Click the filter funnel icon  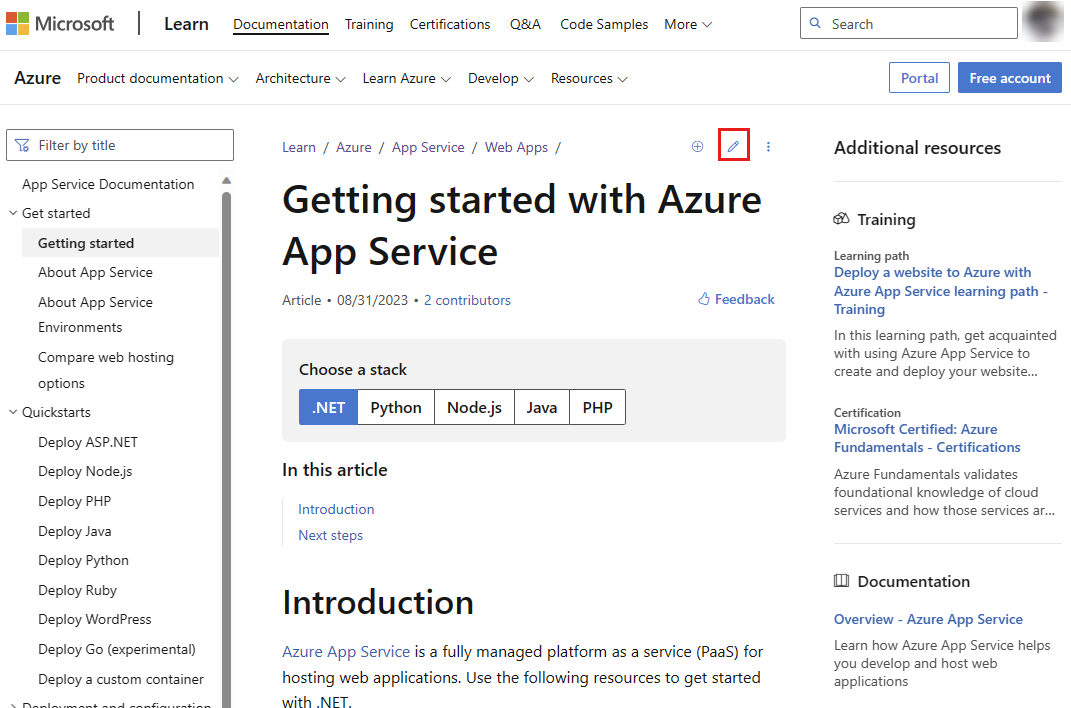click(22, 145)
